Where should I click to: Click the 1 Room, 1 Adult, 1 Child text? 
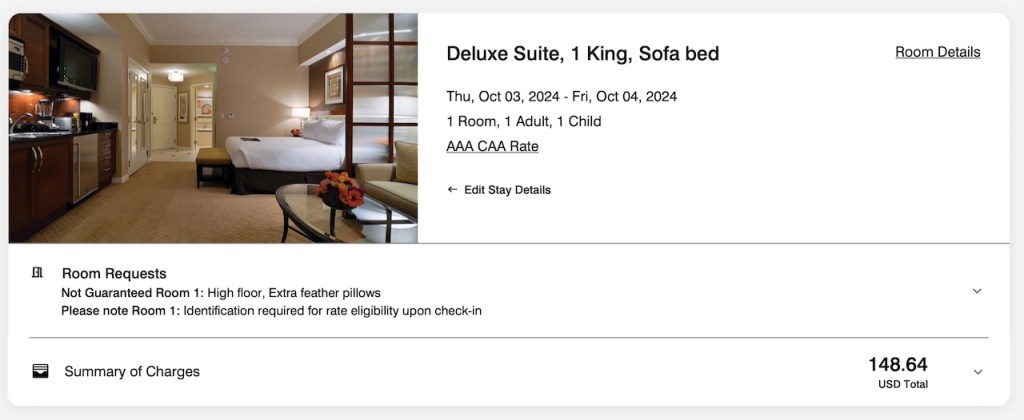(523, 122)
